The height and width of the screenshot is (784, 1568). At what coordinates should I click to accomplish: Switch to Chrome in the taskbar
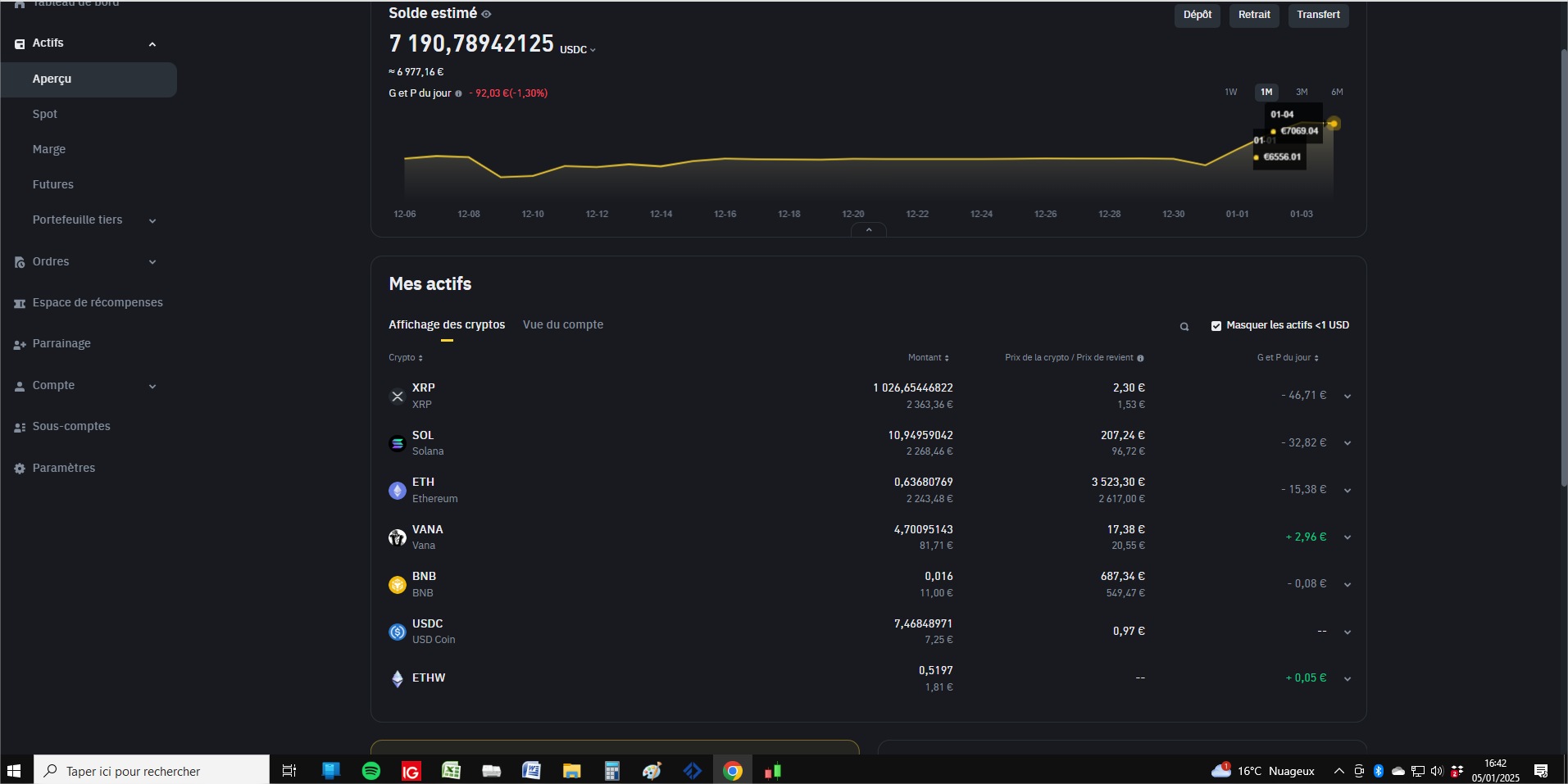(733, 771)
